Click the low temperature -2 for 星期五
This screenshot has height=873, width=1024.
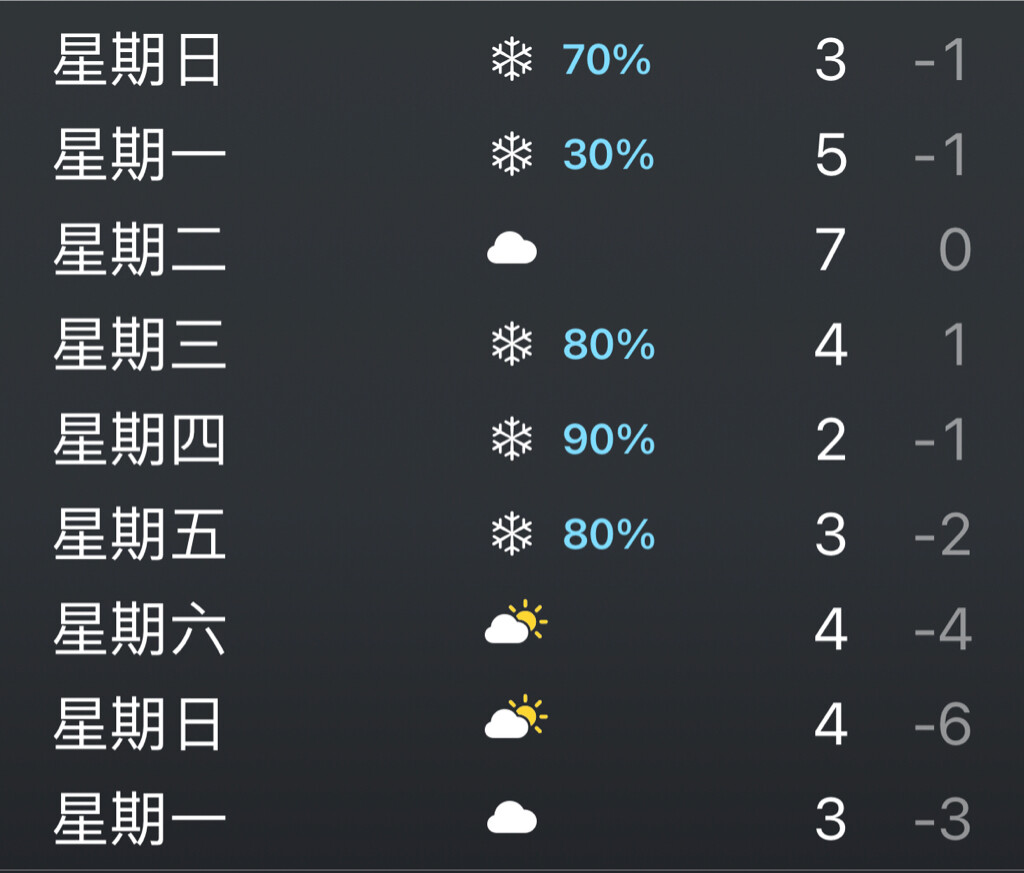(x=942, y=534)
